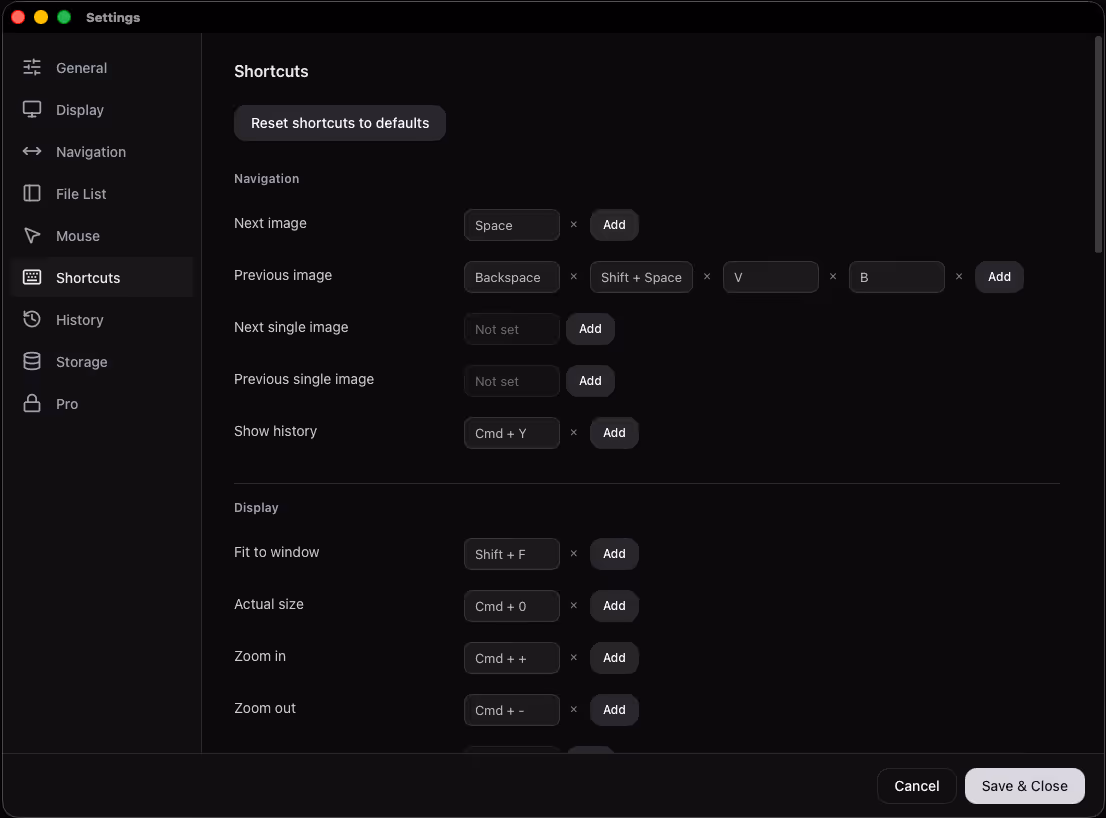The height and width of the screenshot is (818, 1106).
Task: Click Reset shortcuts to defaults
Action: (x=340, y=123)
